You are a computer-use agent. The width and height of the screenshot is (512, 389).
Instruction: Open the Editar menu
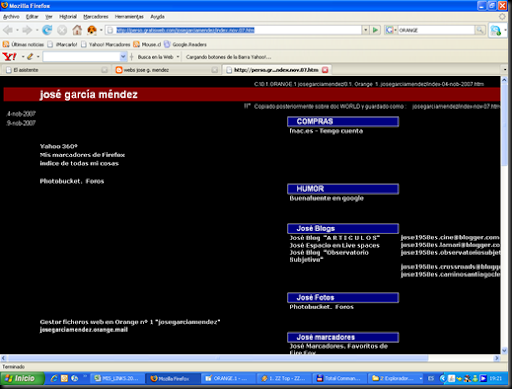coord(32,16)
